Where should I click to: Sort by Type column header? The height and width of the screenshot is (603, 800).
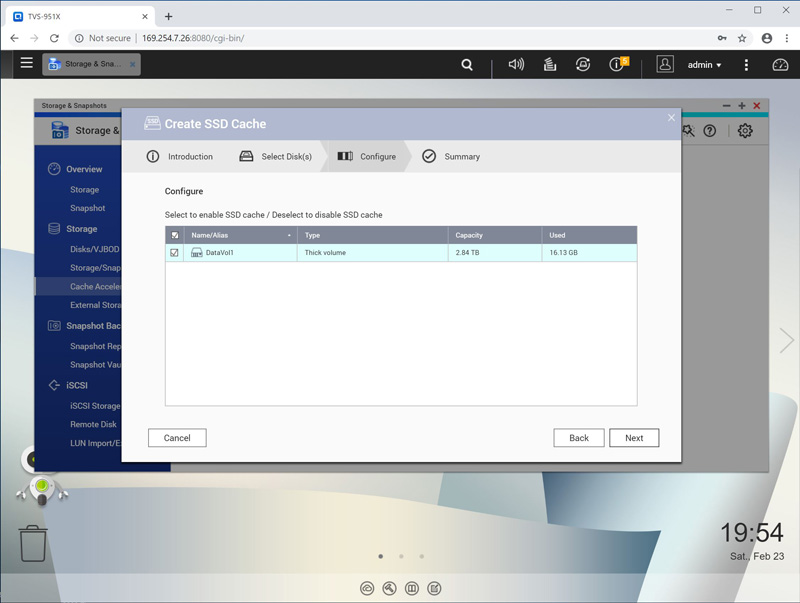[x=372, y=235]
